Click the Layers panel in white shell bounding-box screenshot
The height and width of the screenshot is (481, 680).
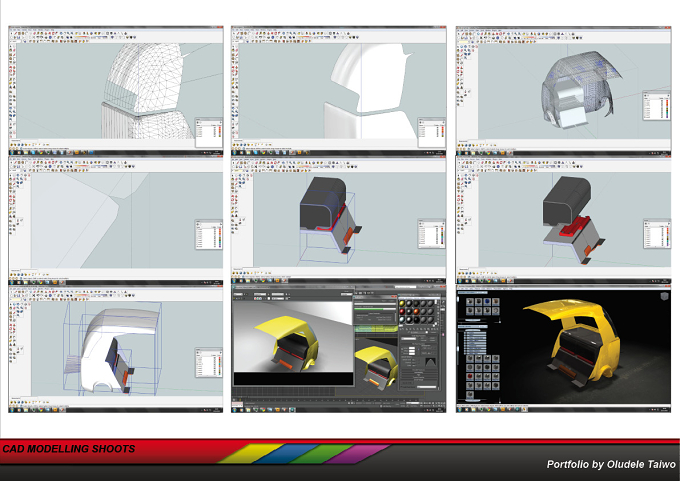[209, 362]
